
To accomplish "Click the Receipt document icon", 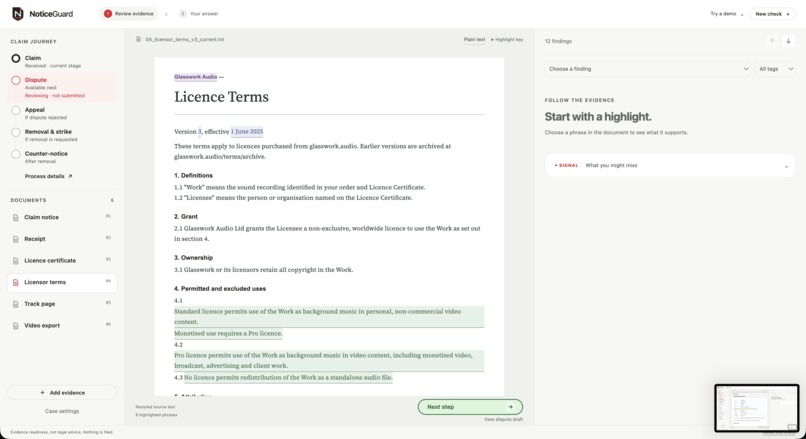I will pos(15,239).
